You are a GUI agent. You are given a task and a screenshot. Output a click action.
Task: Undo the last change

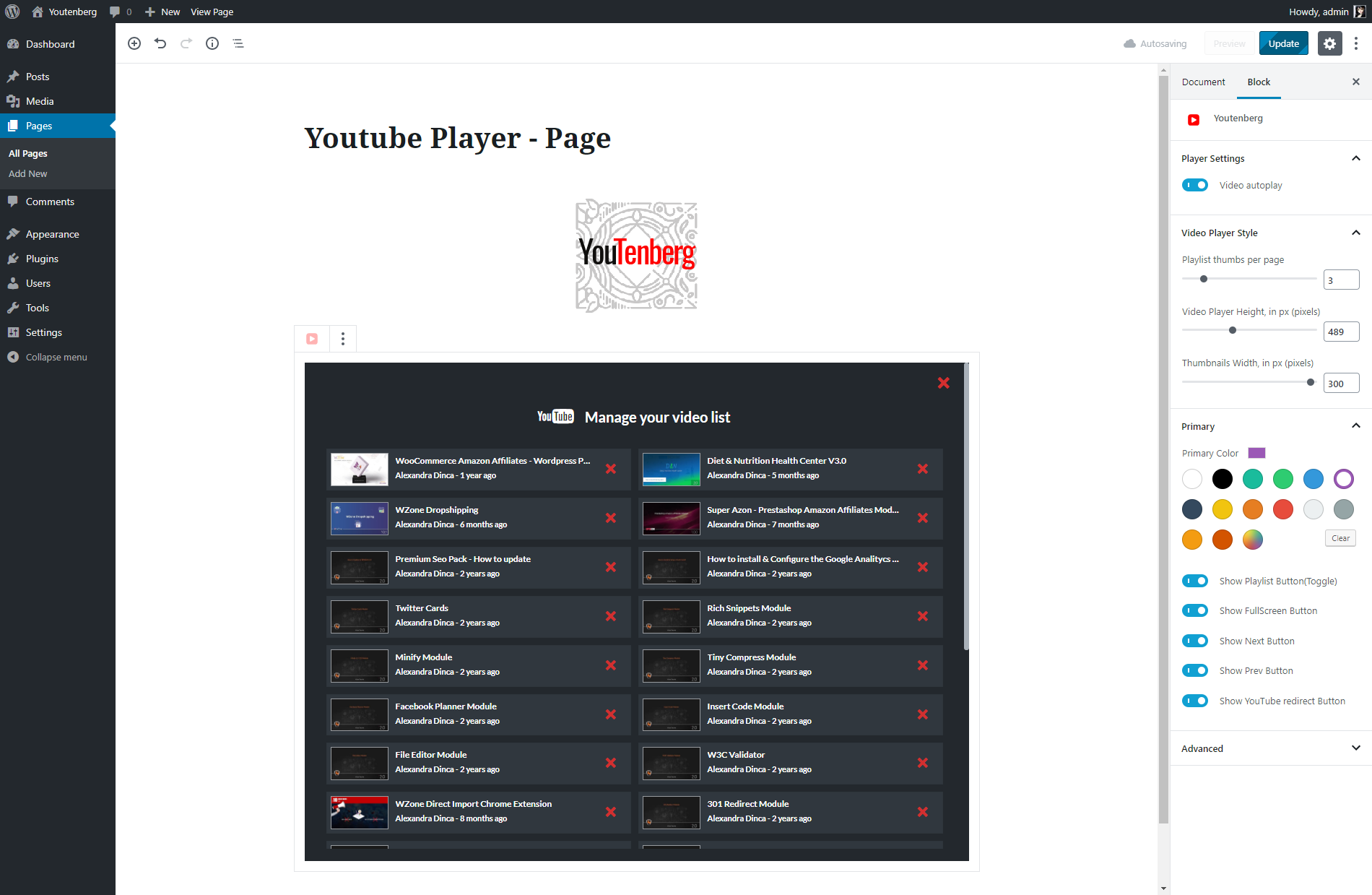(x=160, y=43)
